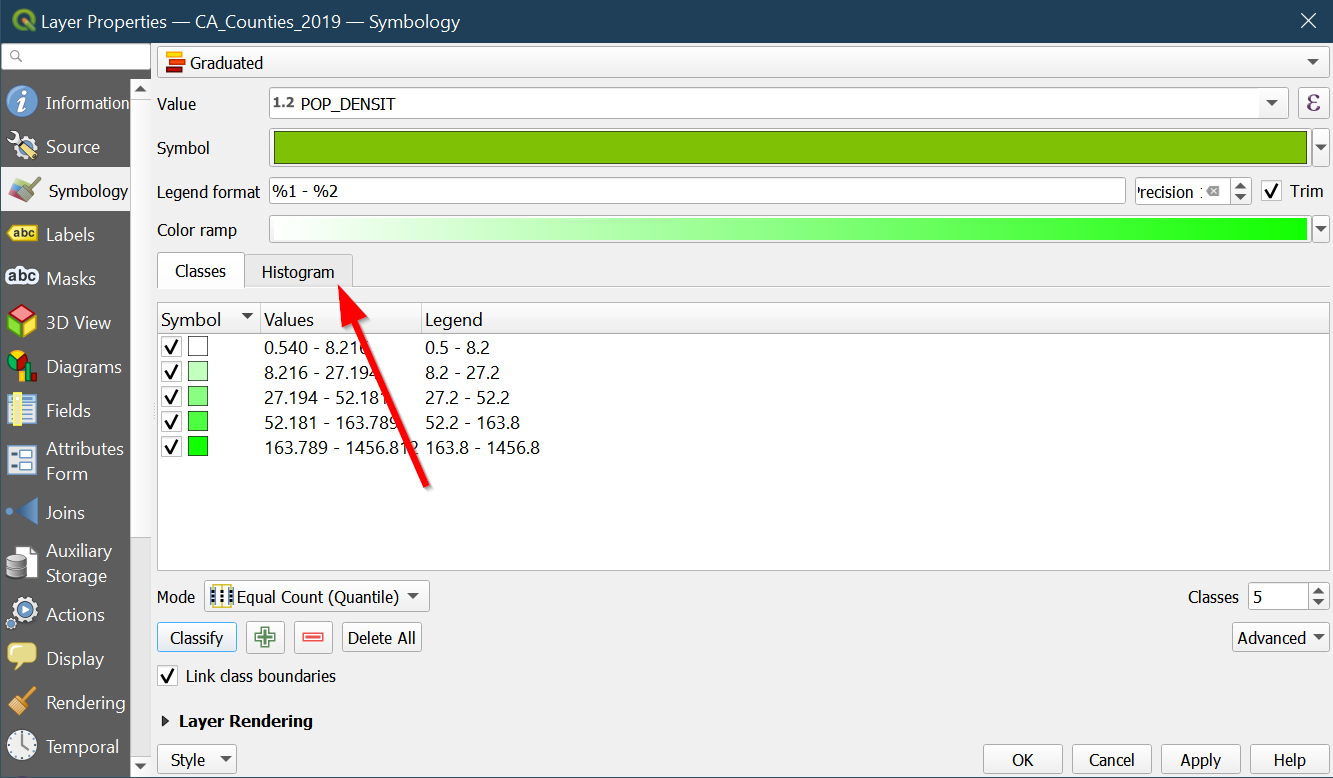Click the Legend format text field
1333x778 pixels.
tap(697, 191)
